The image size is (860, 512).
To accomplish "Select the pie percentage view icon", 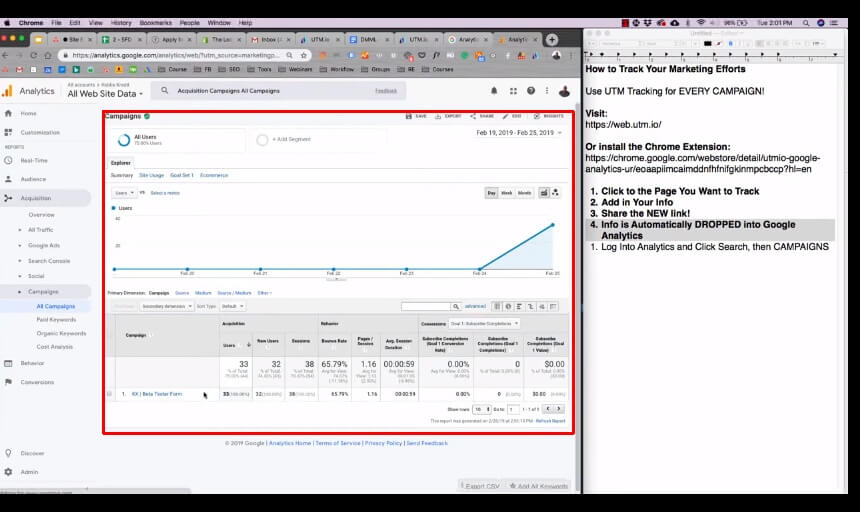I will point(508,306).
